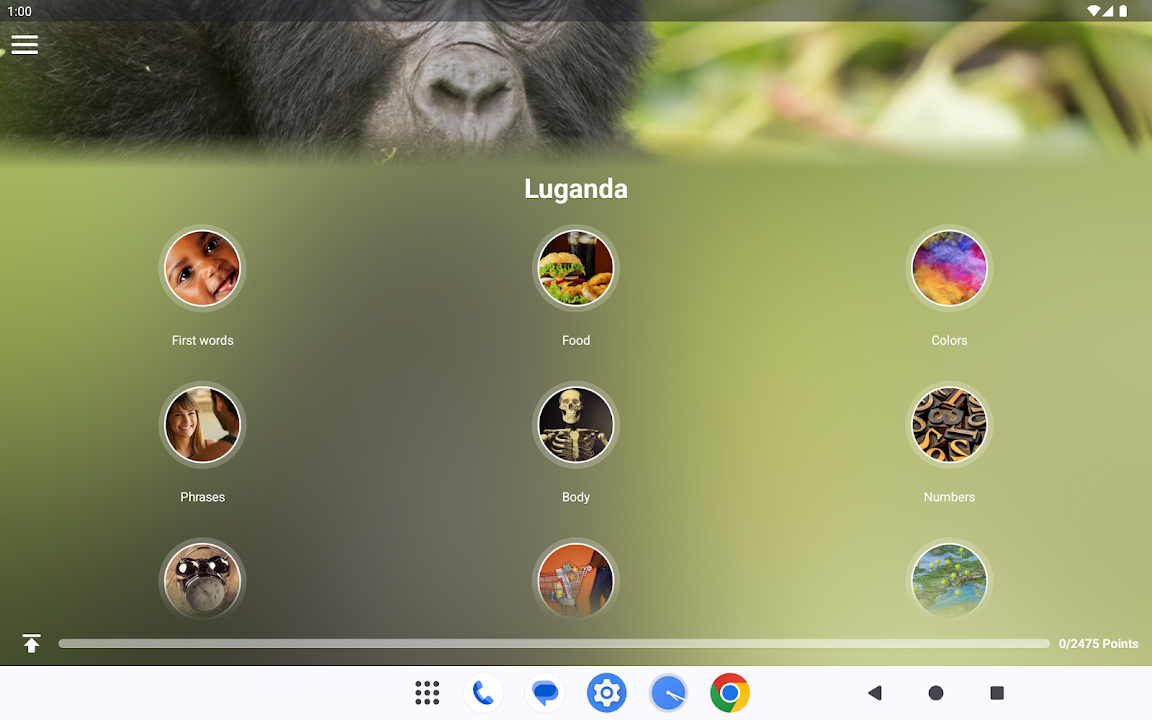This screenshot has width=1152, height=720.
Task: Select the Food category burger icon
Action: (x=576, y=268)
